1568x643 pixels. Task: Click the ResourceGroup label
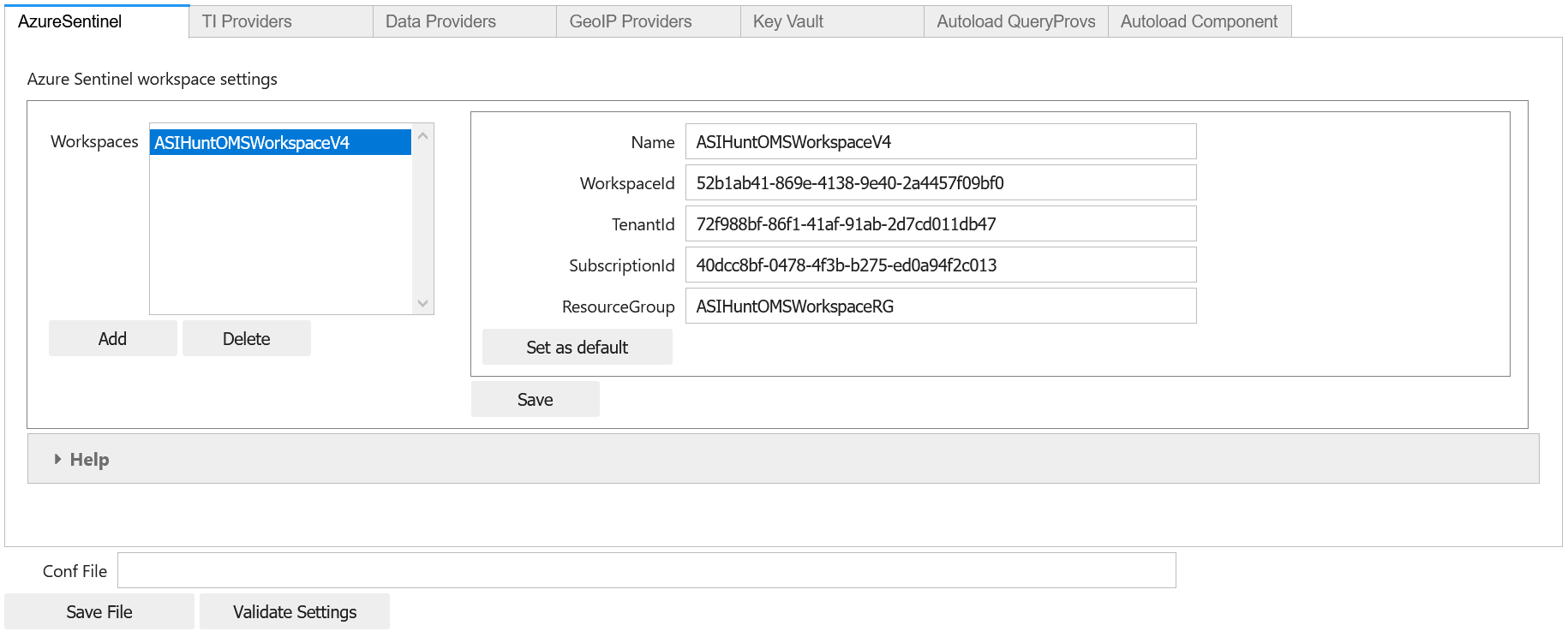619,307
